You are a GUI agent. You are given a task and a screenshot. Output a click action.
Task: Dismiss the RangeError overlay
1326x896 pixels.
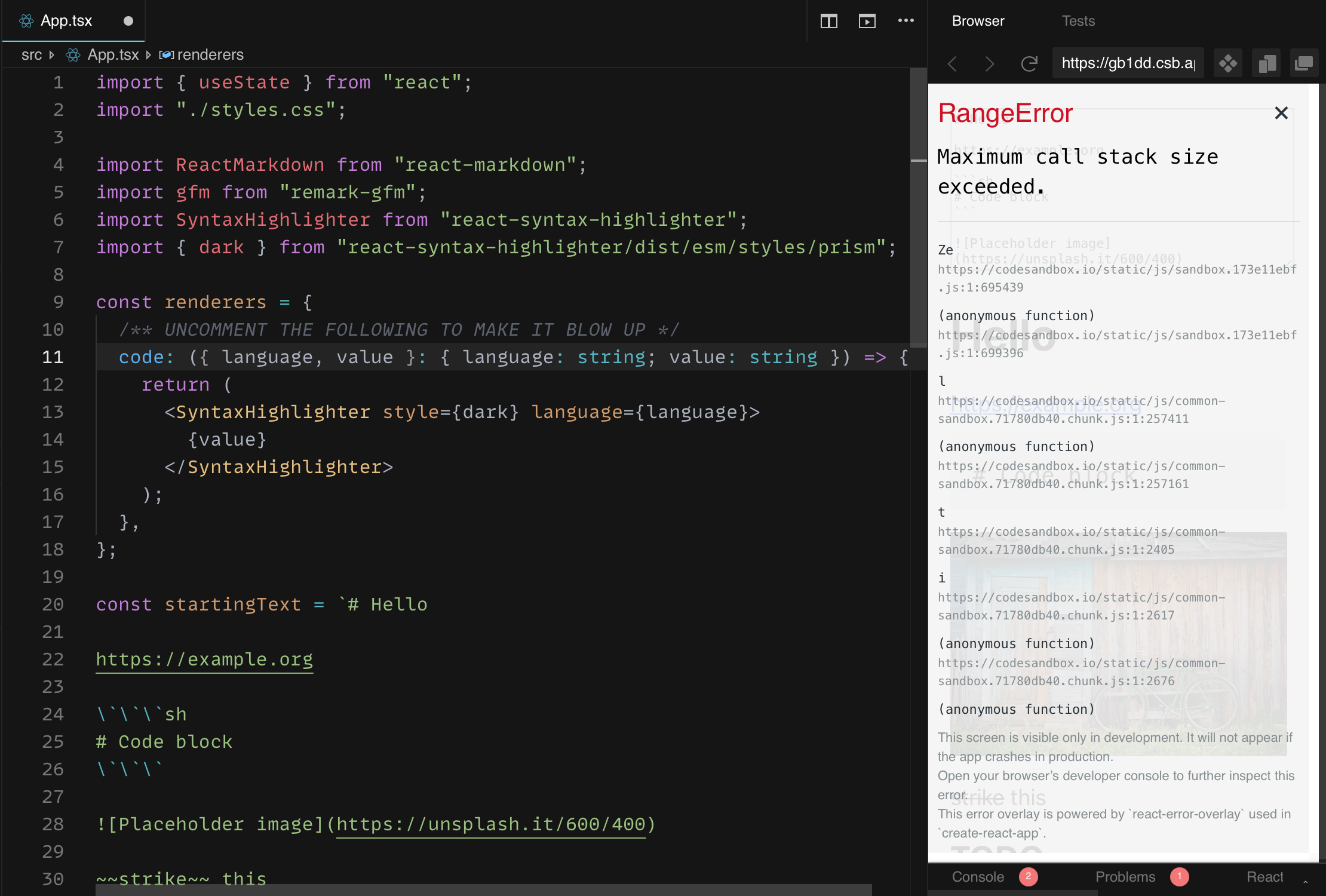(1281, 113)
